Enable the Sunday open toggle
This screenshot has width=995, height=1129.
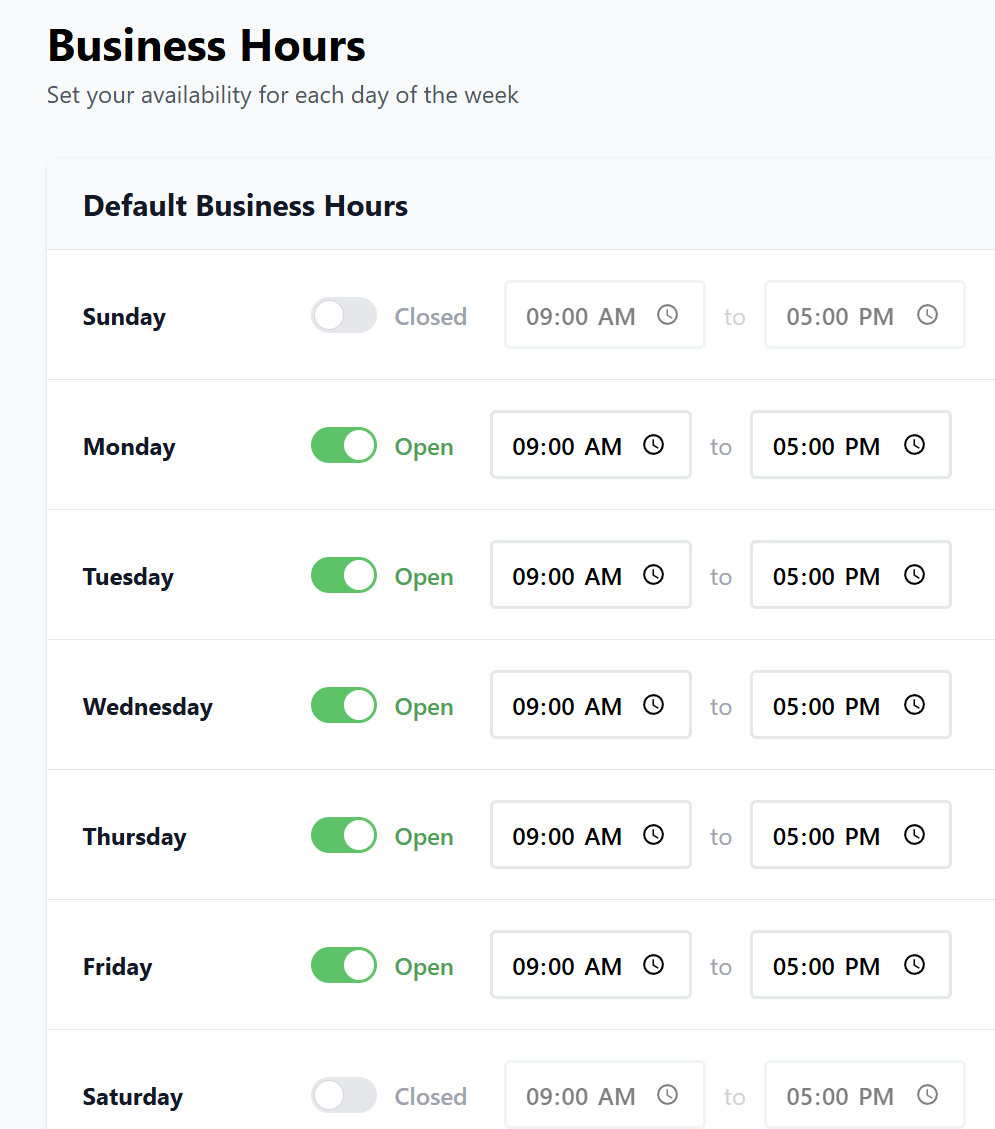pyautogui.click(x=343, y=315)
